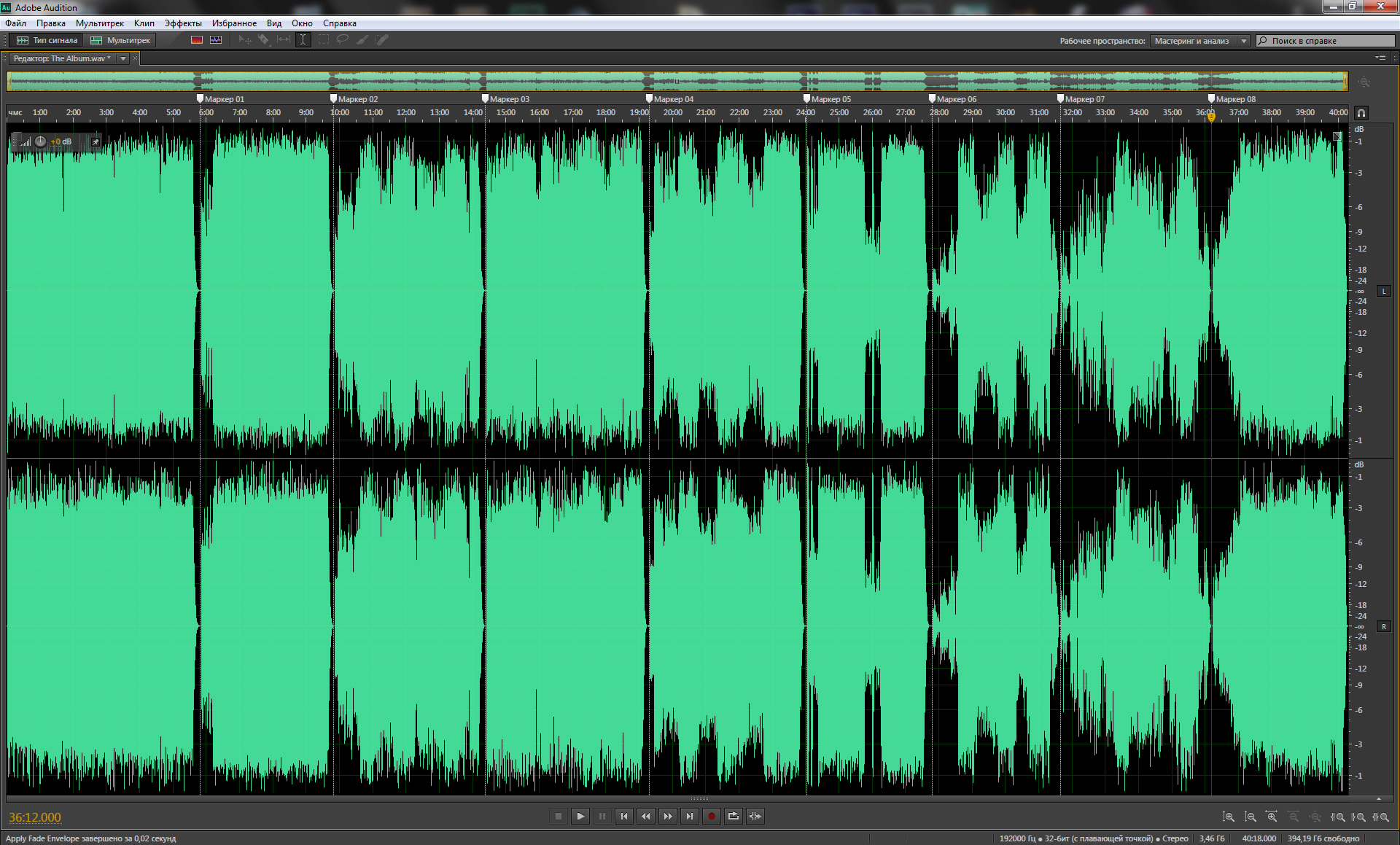
Task: Toggle the left channel L button
Action: click(1384, 291)
